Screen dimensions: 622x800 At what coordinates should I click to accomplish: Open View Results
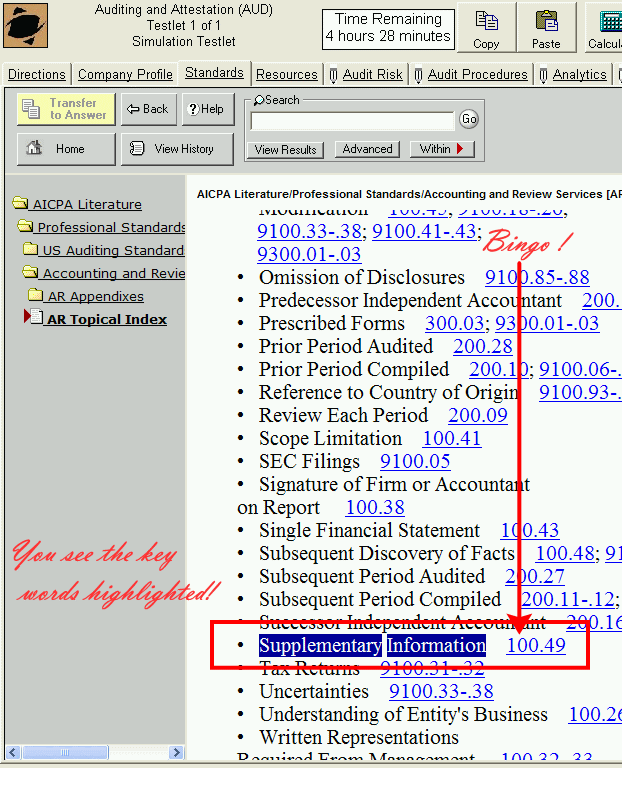click(x=285, y=149)
